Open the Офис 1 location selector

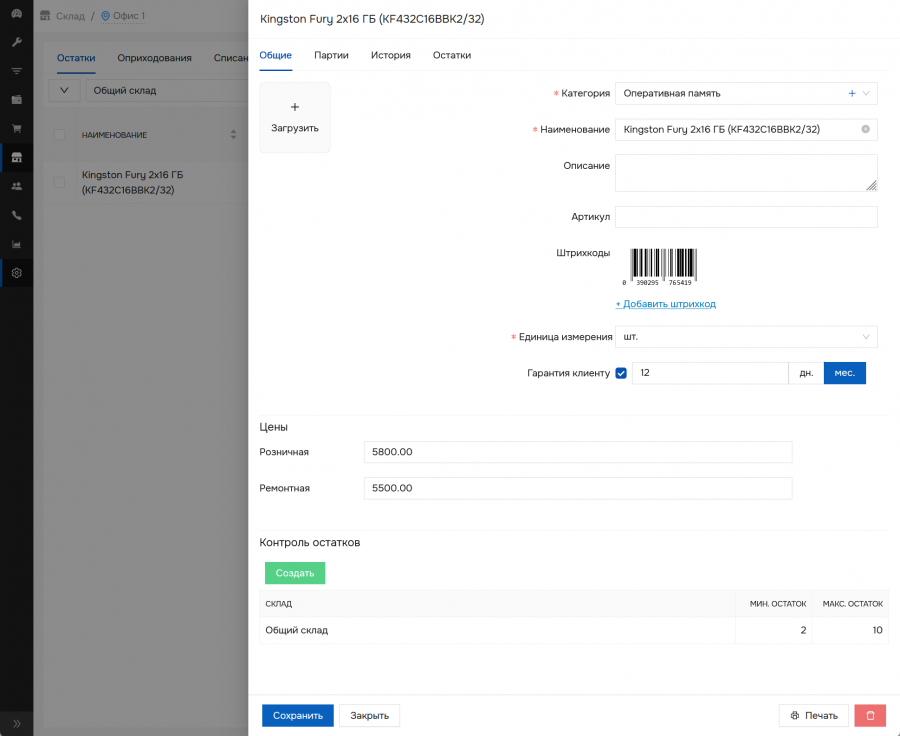tap(123, 16)
